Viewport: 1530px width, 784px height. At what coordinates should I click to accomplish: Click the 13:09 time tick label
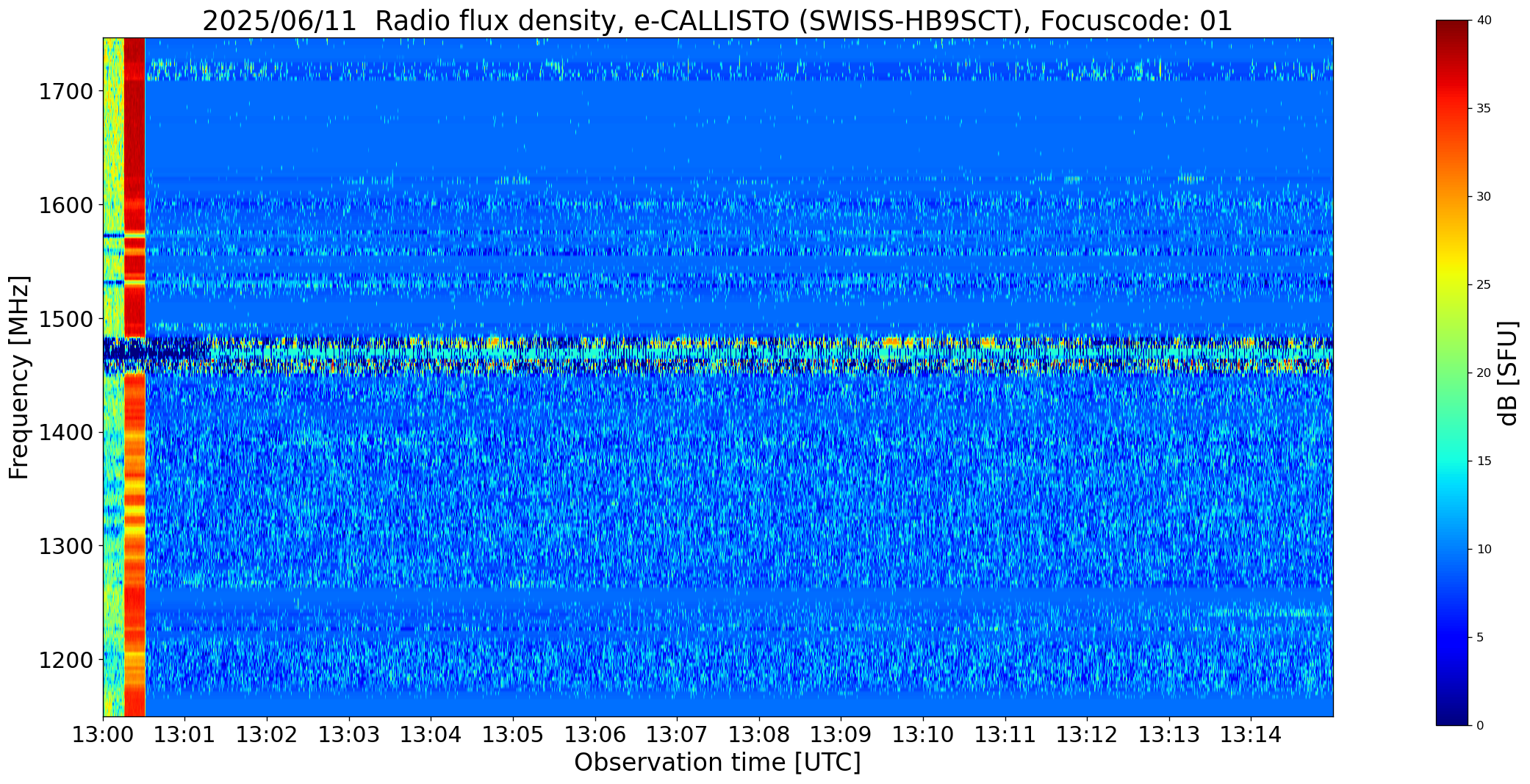pos(841,735)
